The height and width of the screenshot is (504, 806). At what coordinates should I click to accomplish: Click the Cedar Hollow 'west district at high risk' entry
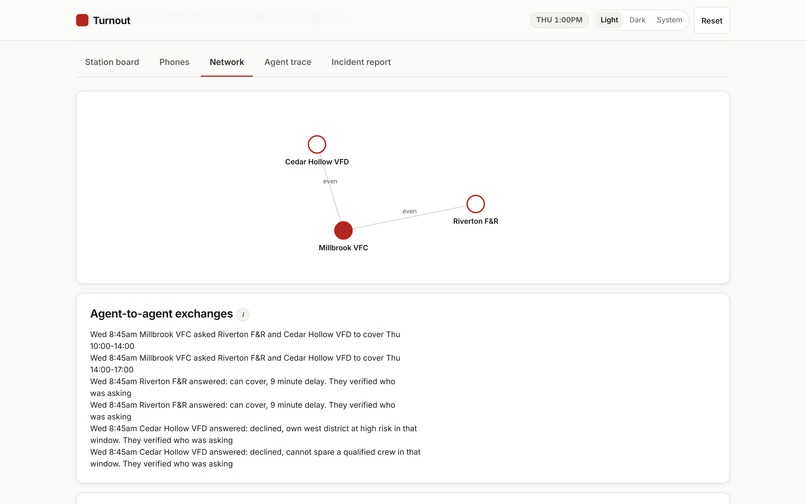click(x=254, y=434)
